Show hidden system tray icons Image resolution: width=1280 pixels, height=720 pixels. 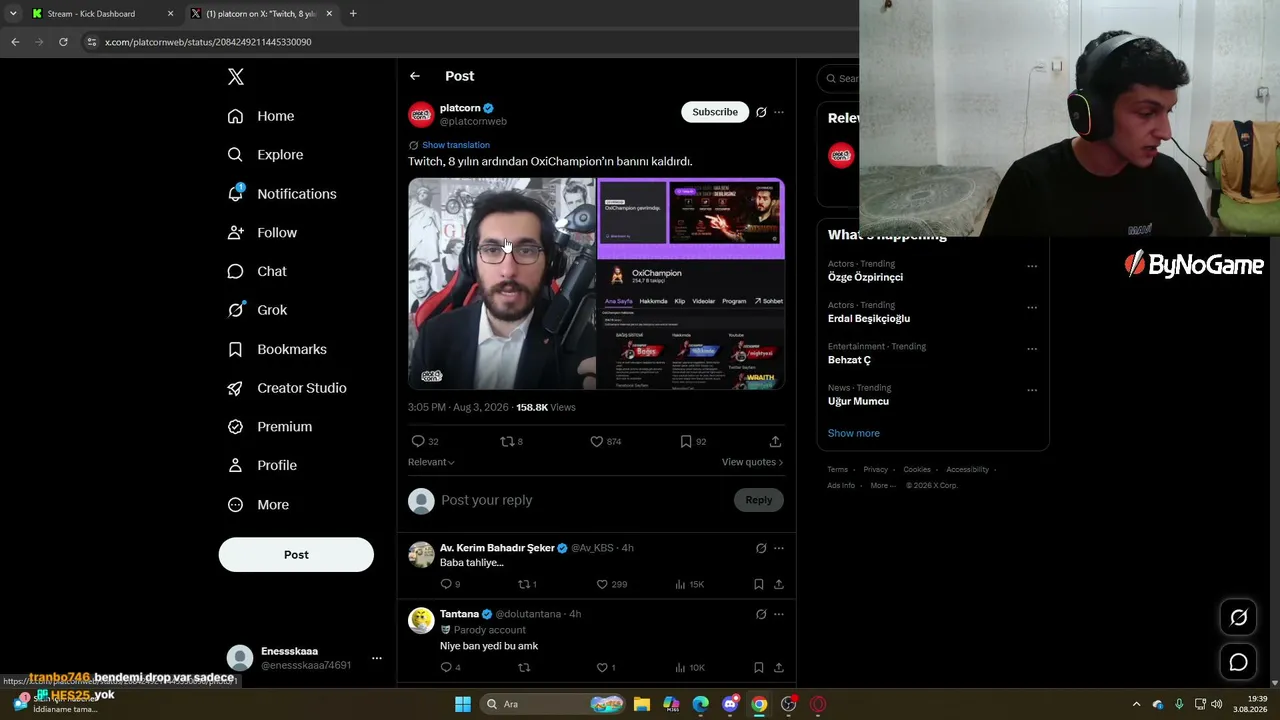pyautogui.click(x=1136, y=704)
